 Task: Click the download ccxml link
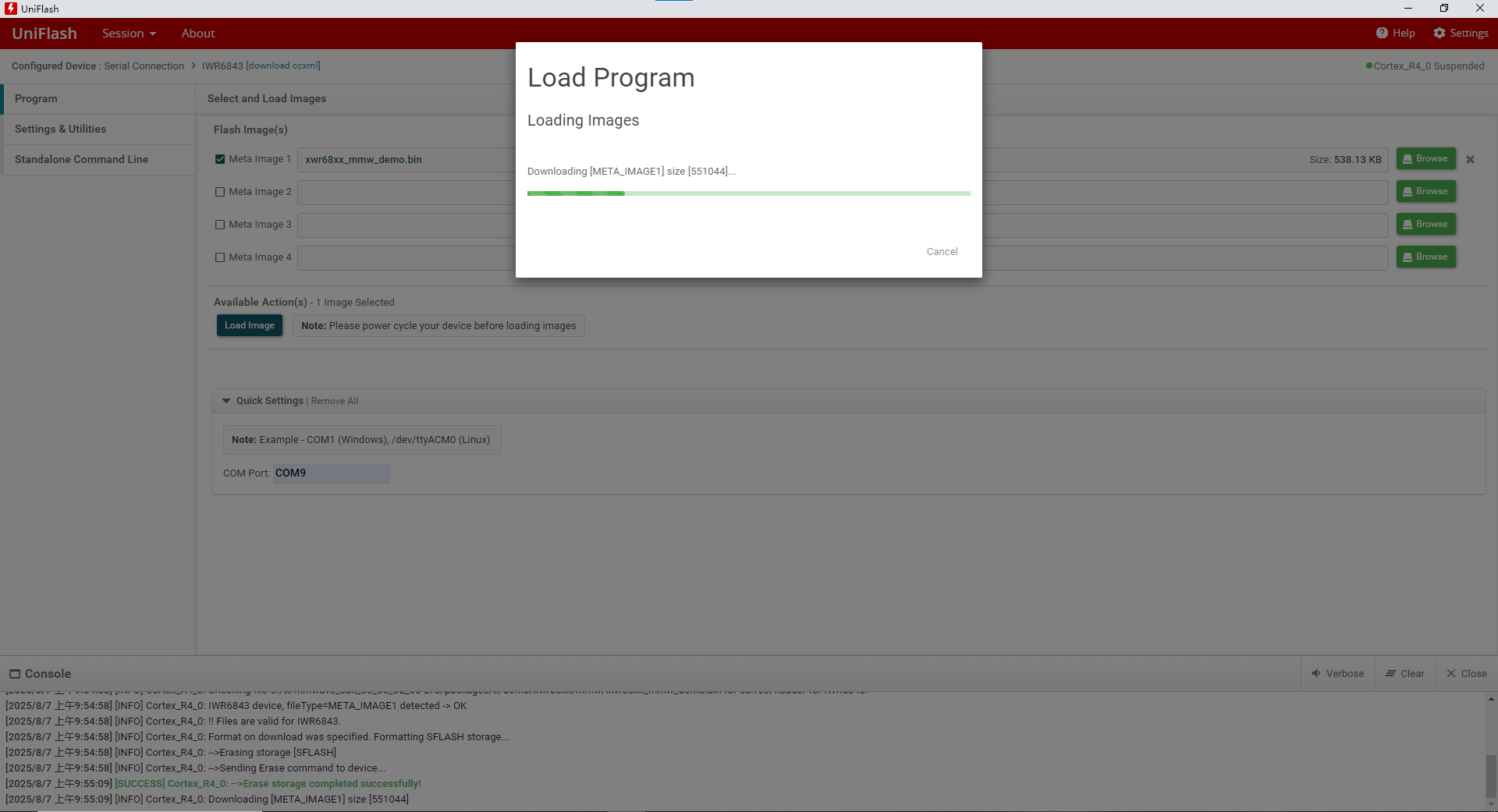pyautogui.click(x=283, y=66)
